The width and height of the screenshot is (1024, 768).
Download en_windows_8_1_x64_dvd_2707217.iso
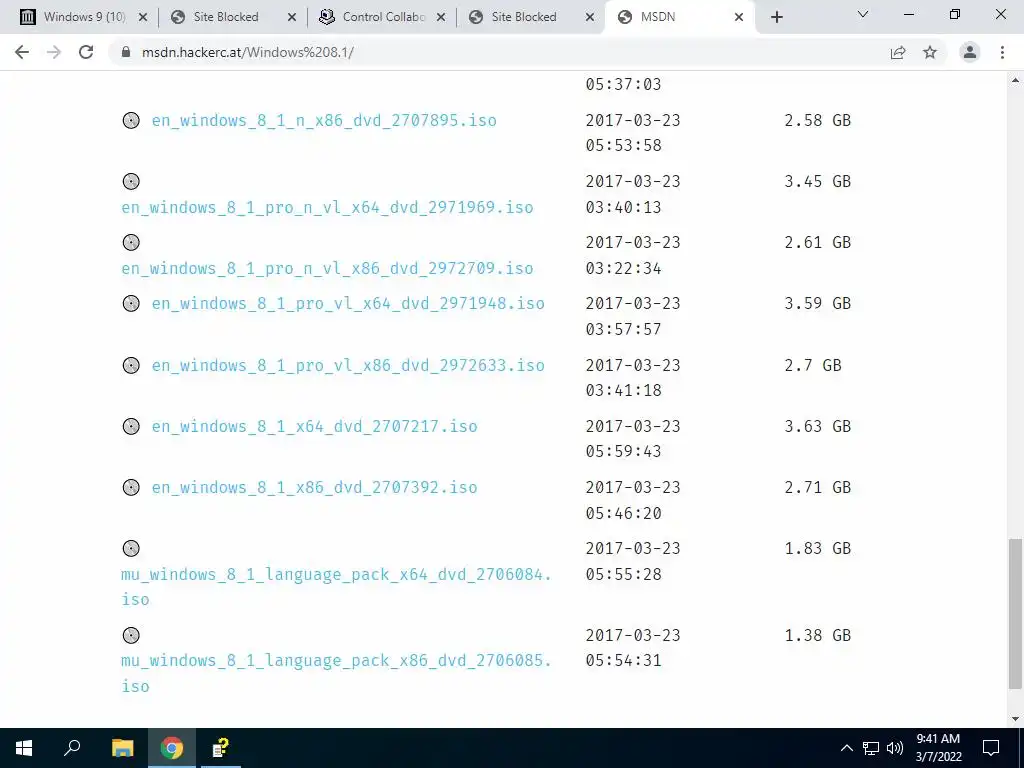coord(314,426)
